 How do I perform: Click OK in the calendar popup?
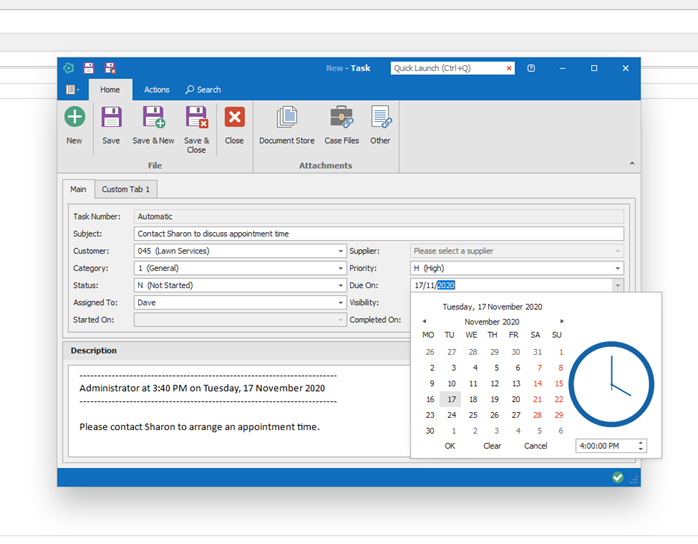[450, 446]
